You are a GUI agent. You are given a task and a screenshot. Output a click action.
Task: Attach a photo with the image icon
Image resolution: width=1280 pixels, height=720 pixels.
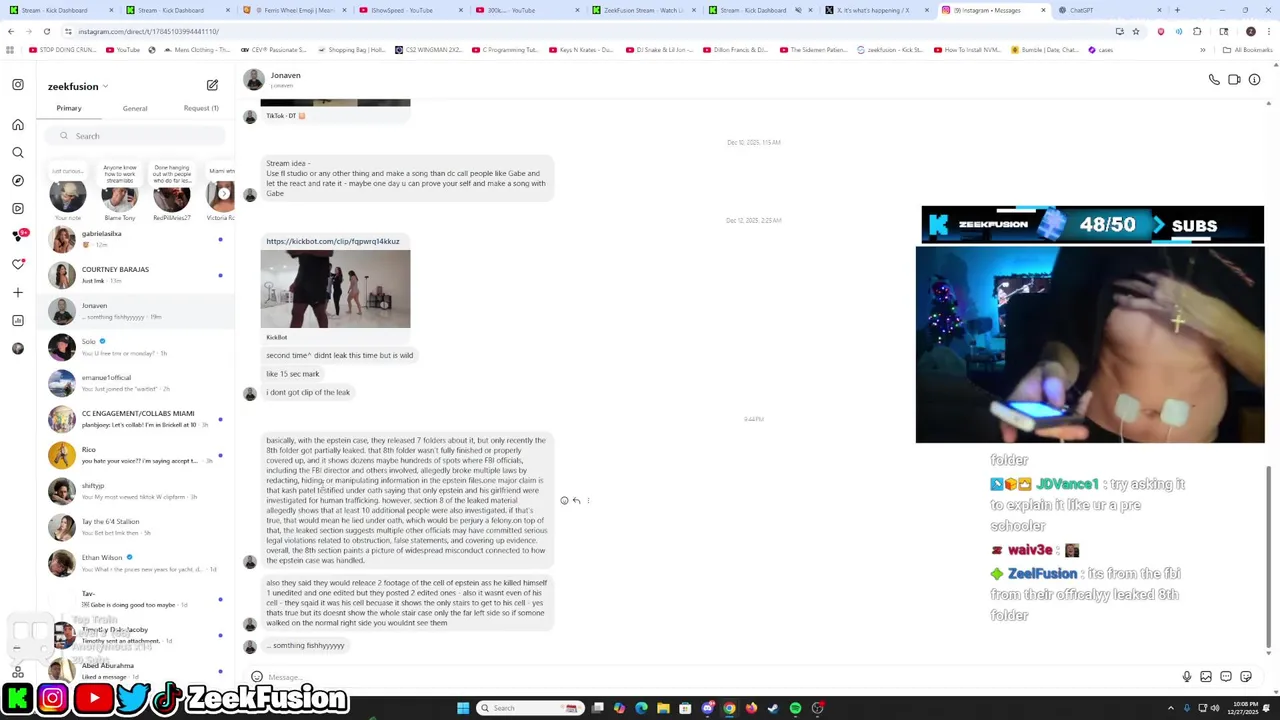[x=1206, y=677]
